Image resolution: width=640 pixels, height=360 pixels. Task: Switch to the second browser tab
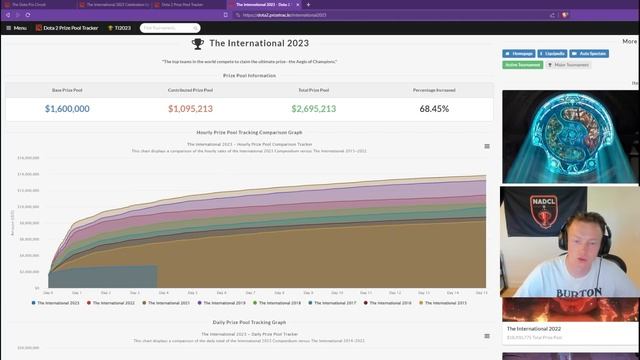(114, 4)
